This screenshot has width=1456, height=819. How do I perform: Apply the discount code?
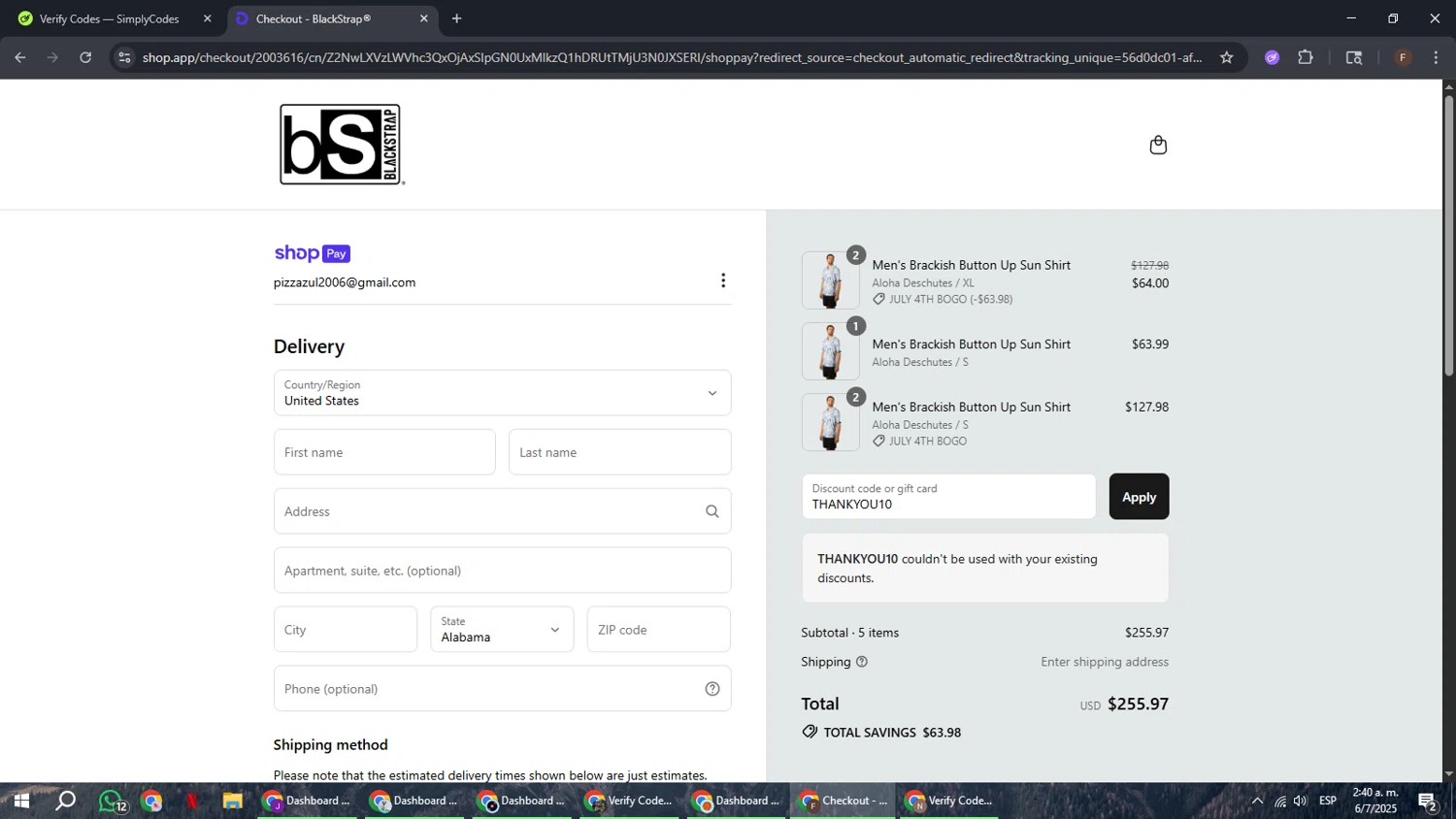pos(1139,497)
